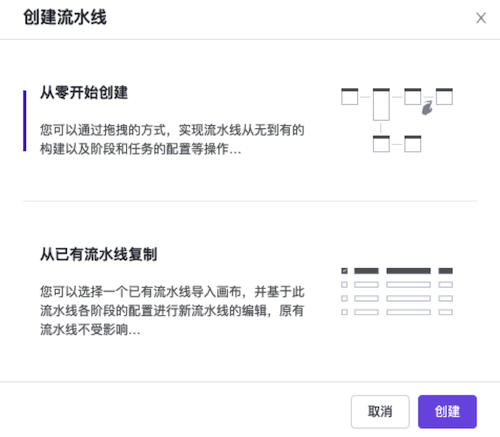
Task: Click the 从已有流水线复制 heading text
Action: click(98, 254)
